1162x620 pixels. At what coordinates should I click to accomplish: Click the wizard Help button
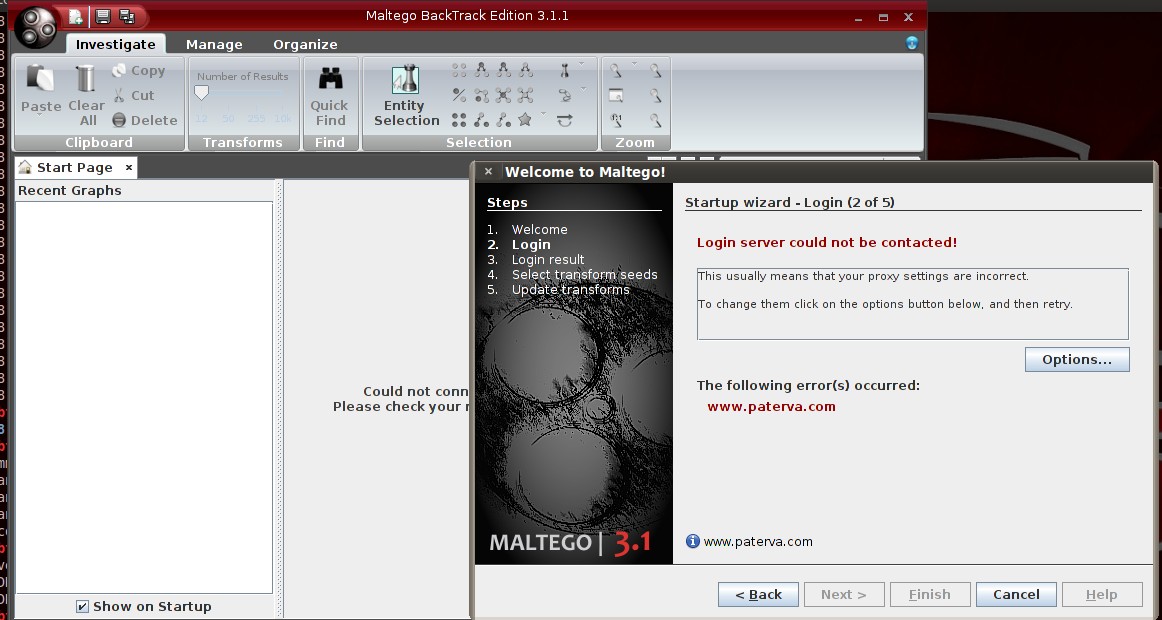(1101, 594)
